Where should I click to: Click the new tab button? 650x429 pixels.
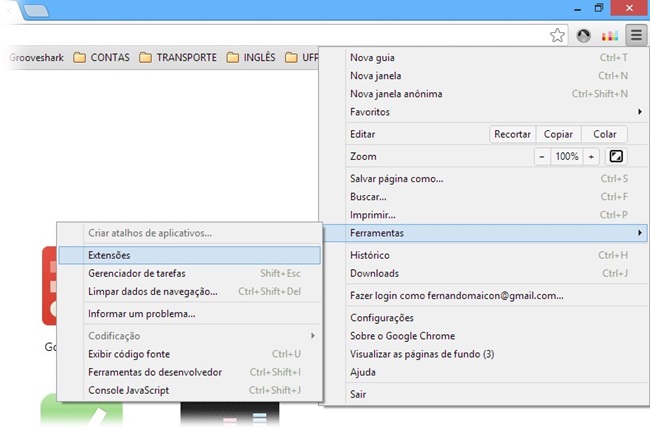click(36, 10)
